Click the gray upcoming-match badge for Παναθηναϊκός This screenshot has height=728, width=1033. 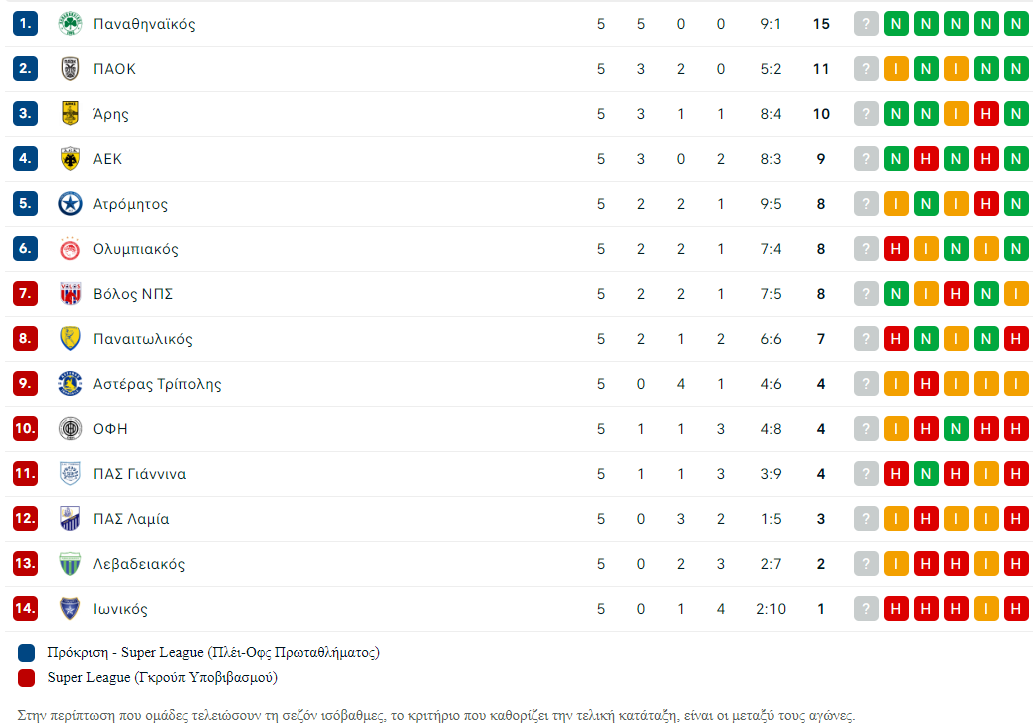point(866,24)
